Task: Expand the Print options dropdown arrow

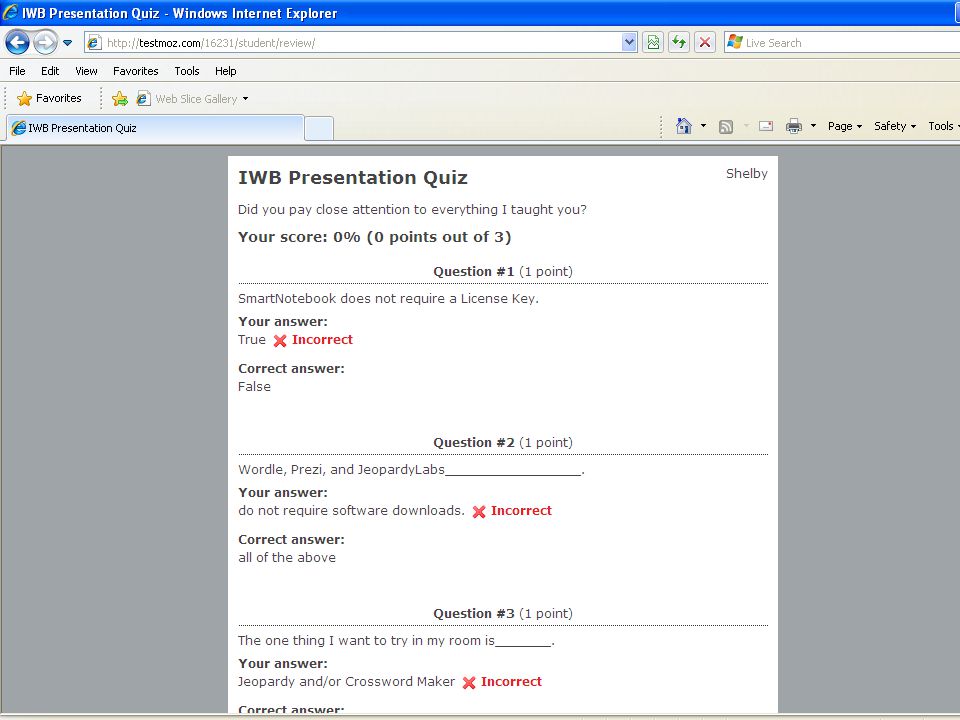Action: point(813,126)
